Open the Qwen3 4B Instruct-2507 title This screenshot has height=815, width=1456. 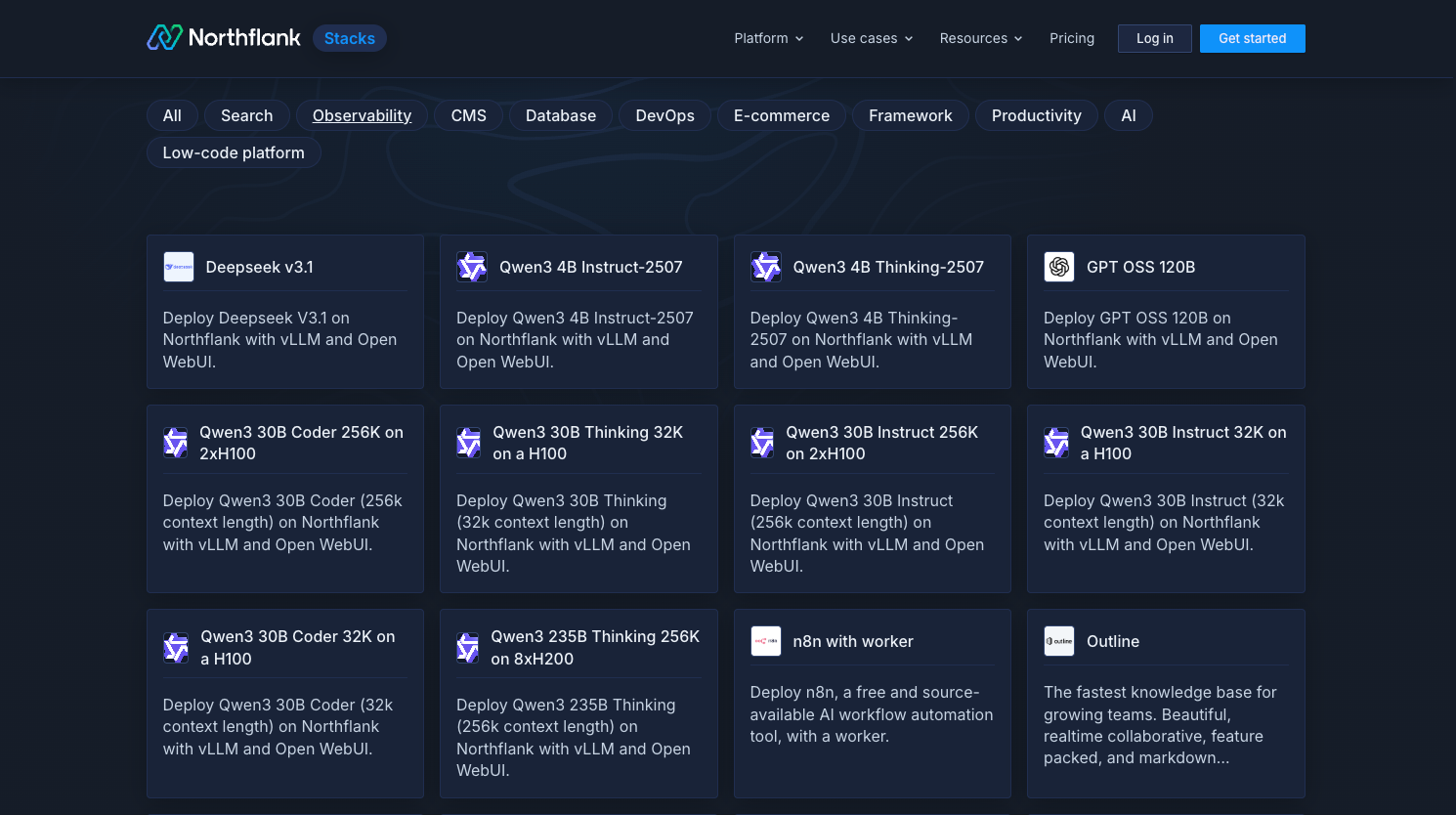(591, 267)
